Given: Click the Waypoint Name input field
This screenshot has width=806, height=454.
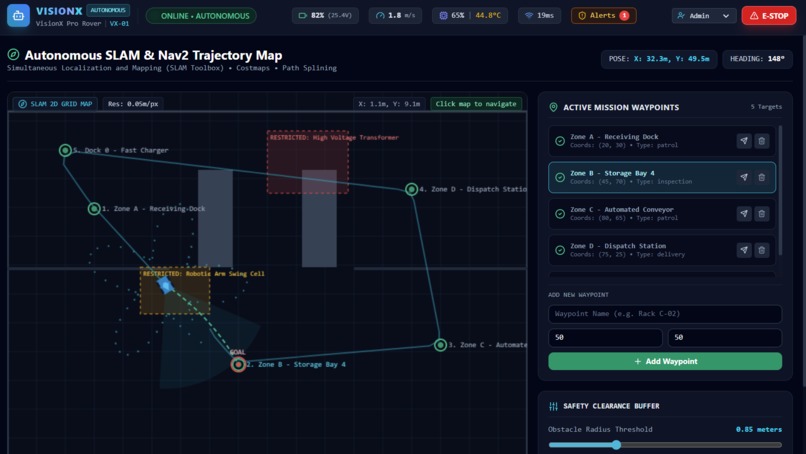Looking at the screenshot, I should pos(665,314).
